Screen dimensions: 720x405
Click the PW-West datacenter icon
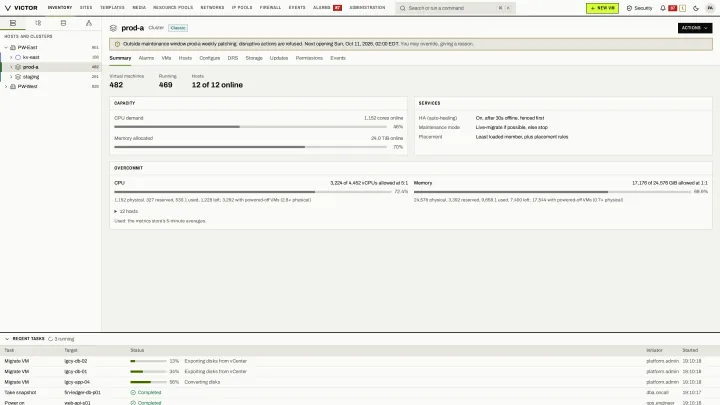point(13,86)
